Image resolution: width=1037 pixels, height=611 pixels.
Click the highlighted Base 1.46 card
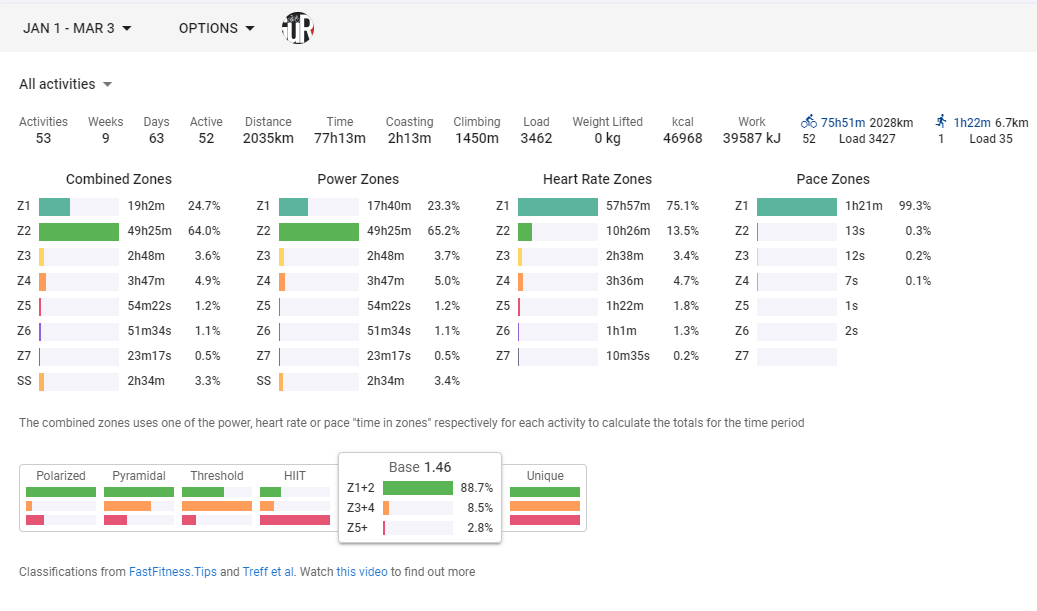420,497
